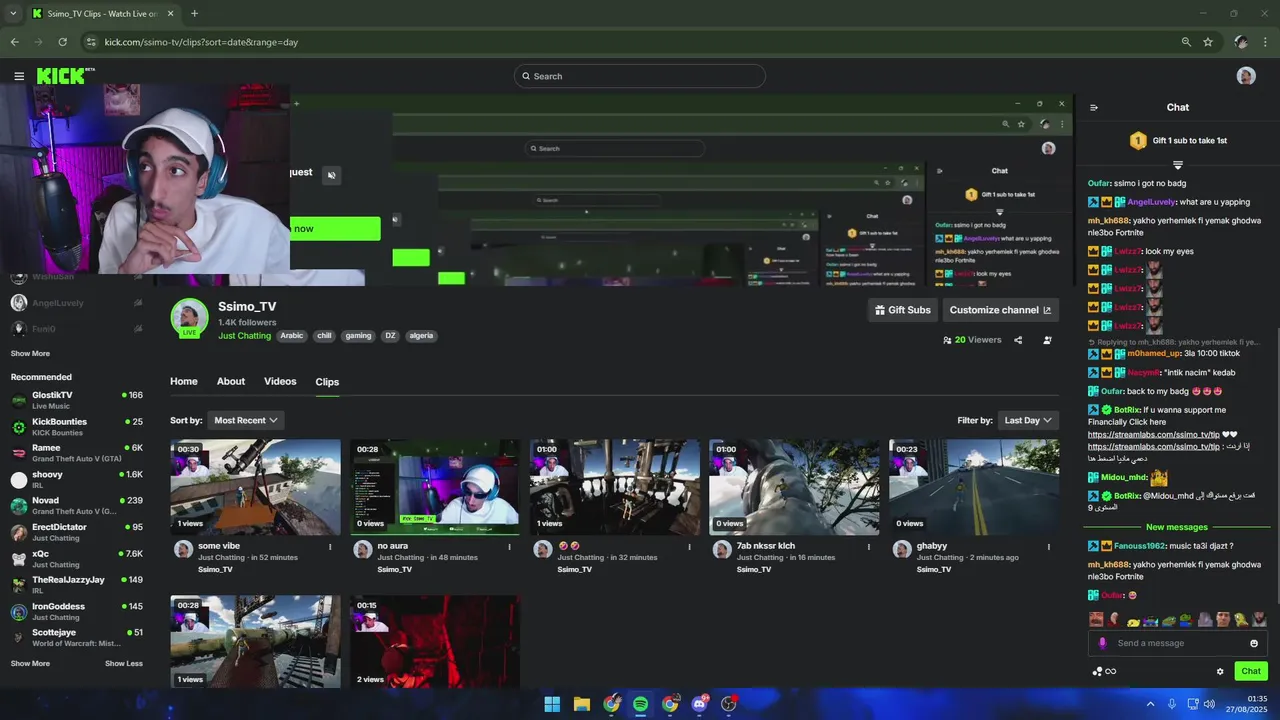Click the "Arabic" channel tag

pyautogui.click(x=292, y=336)
